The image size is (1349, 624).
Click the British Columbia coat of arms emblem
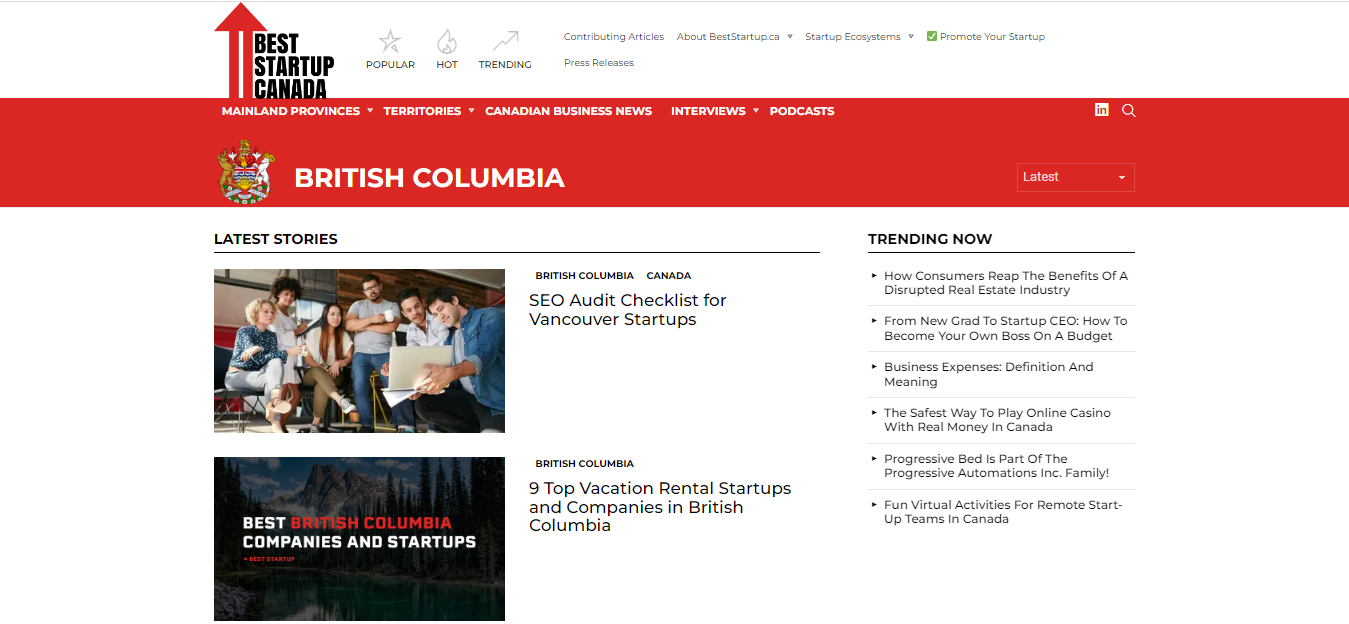(246, 171)
